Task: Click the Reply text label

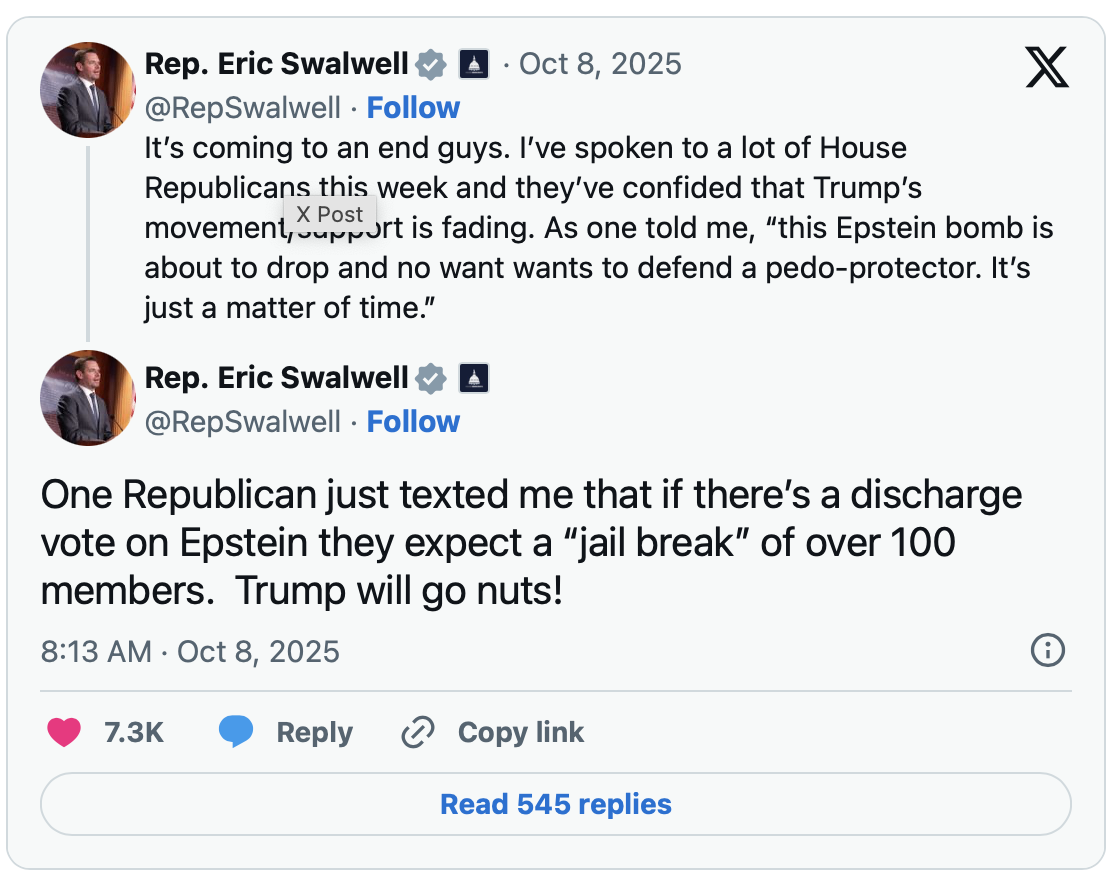Action: [314, 733]
